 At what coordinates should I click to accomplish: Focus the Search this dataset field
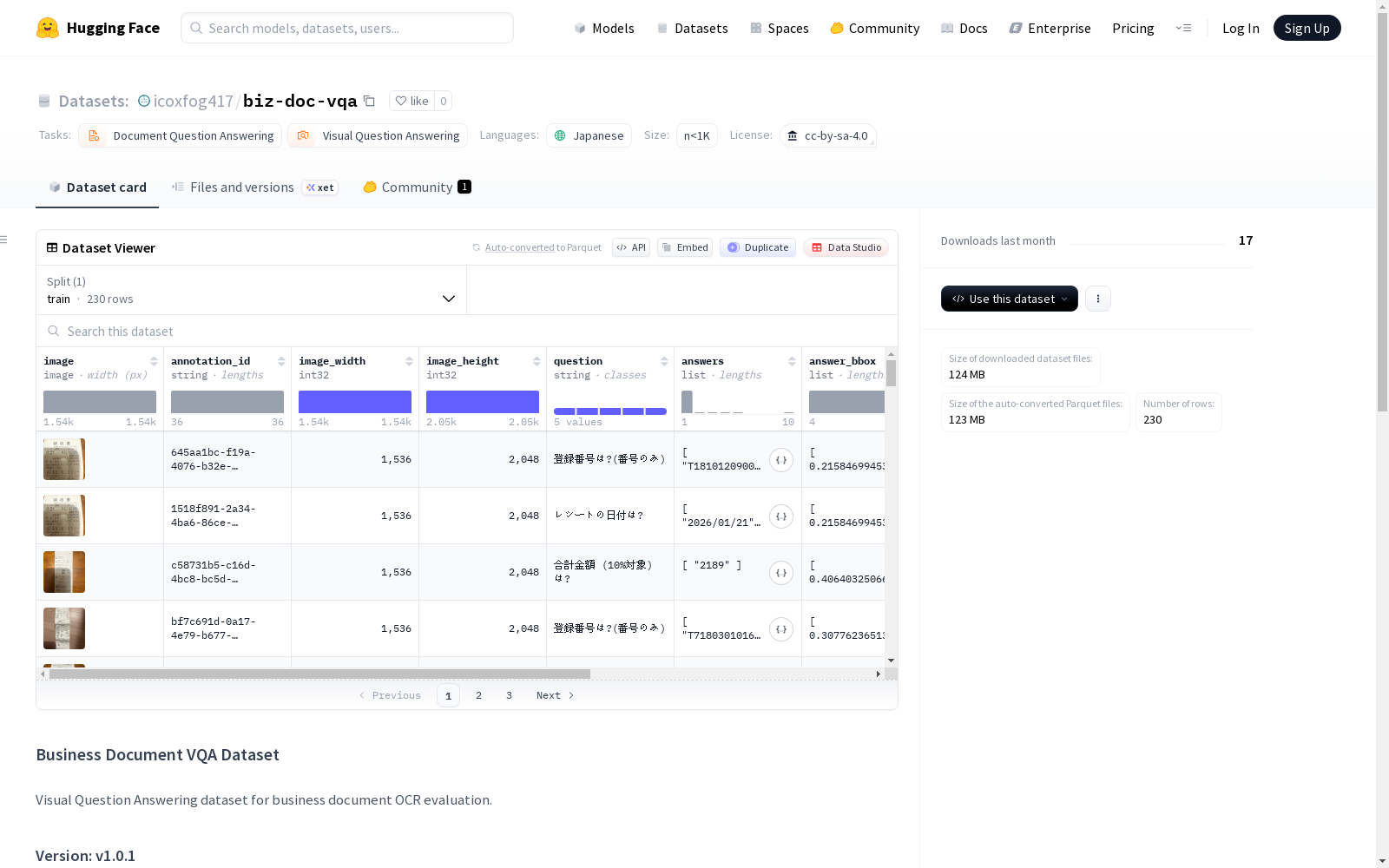point(467,332)
